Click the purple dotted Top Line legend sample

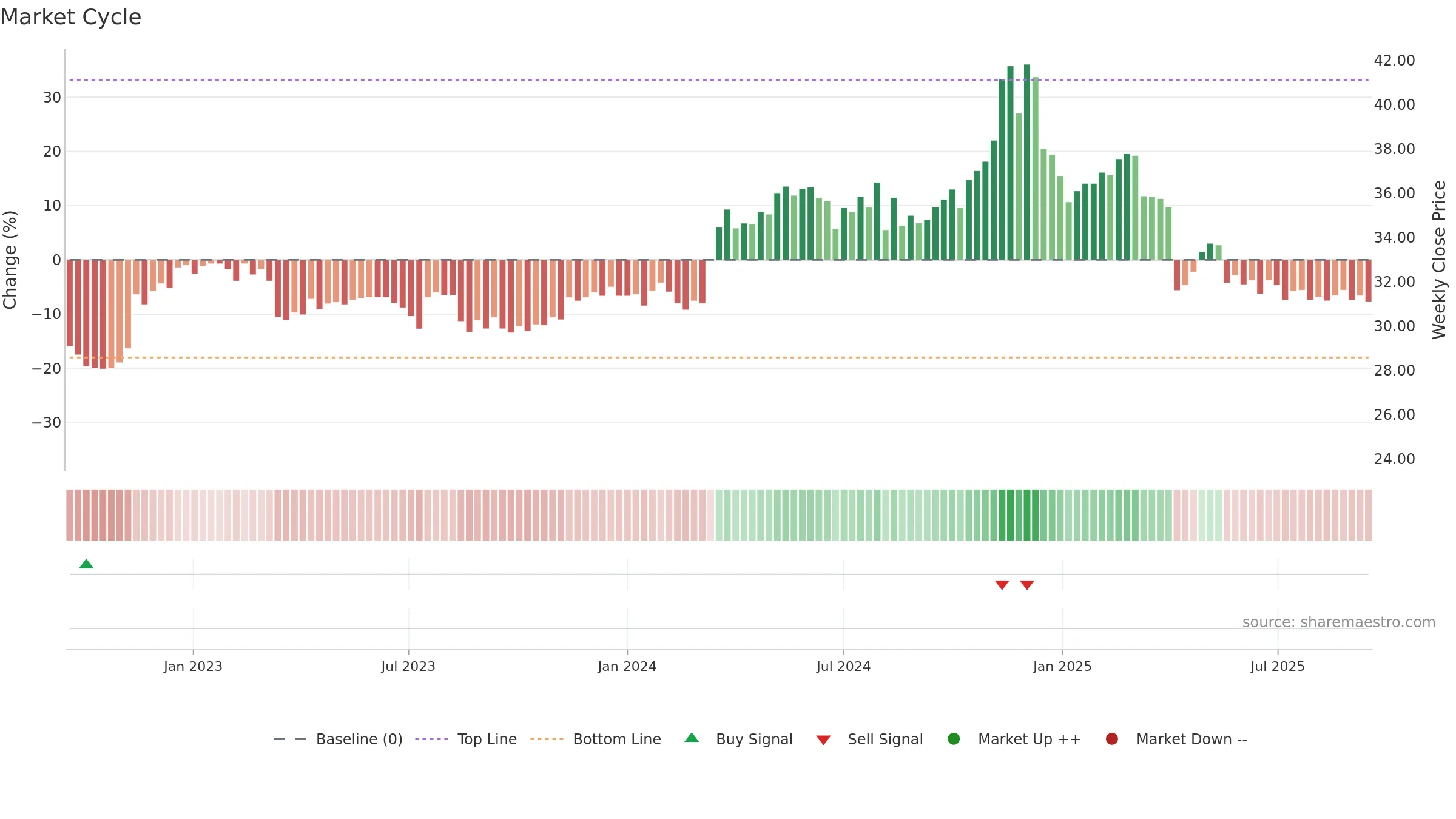431,739
